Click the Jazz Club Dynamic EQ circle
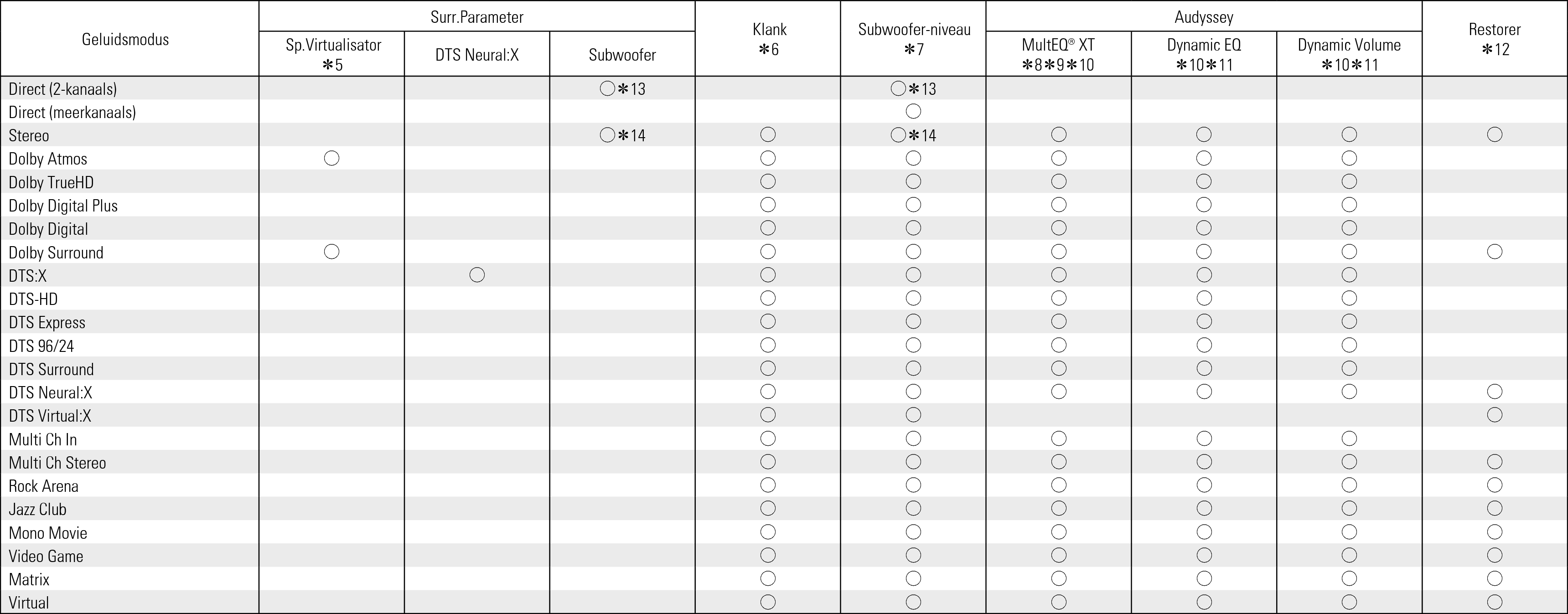The image size is (1568, 614). (1204, 508)
